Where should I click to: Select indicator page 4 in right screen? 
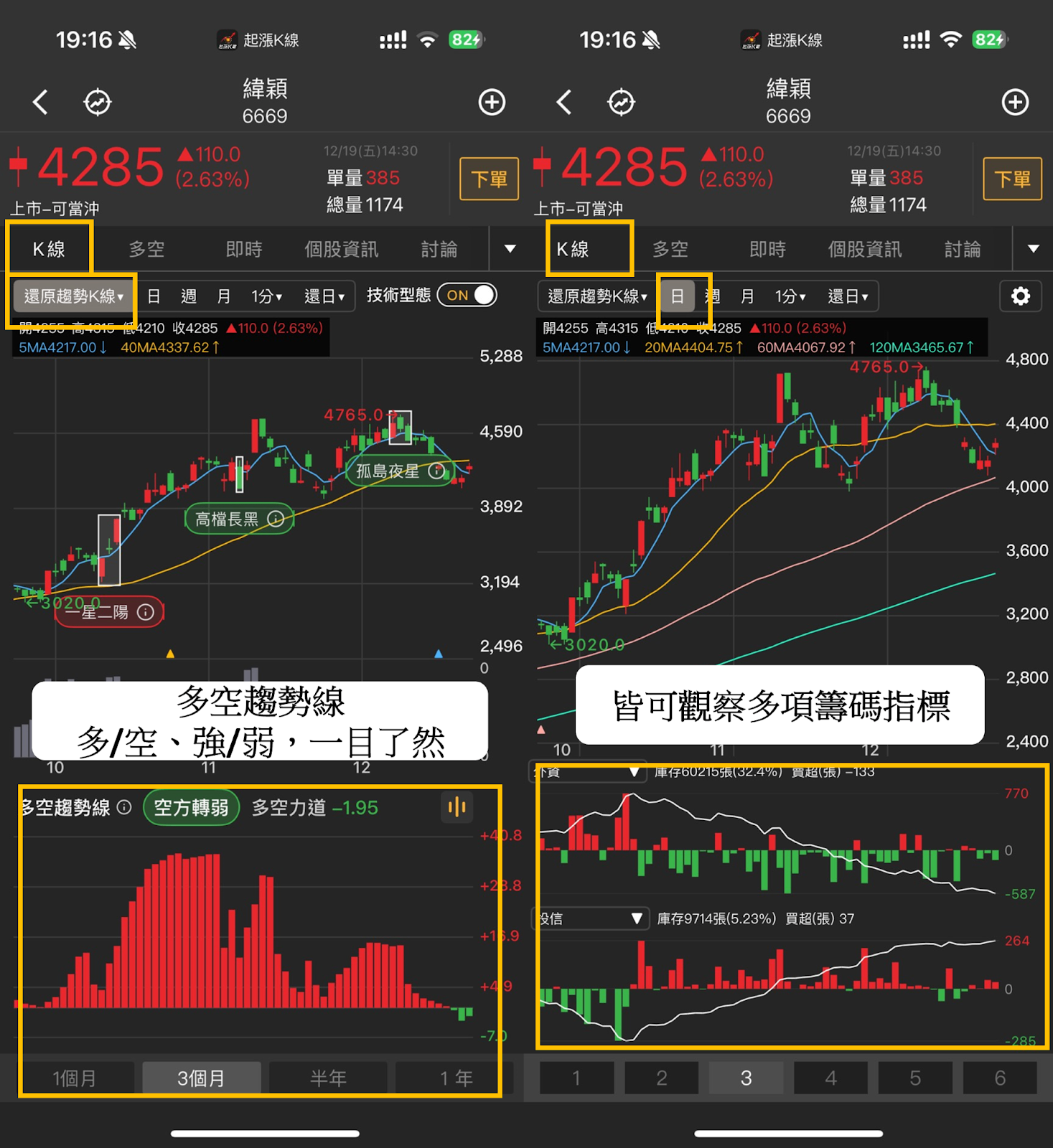click(x=830, y=1078)
